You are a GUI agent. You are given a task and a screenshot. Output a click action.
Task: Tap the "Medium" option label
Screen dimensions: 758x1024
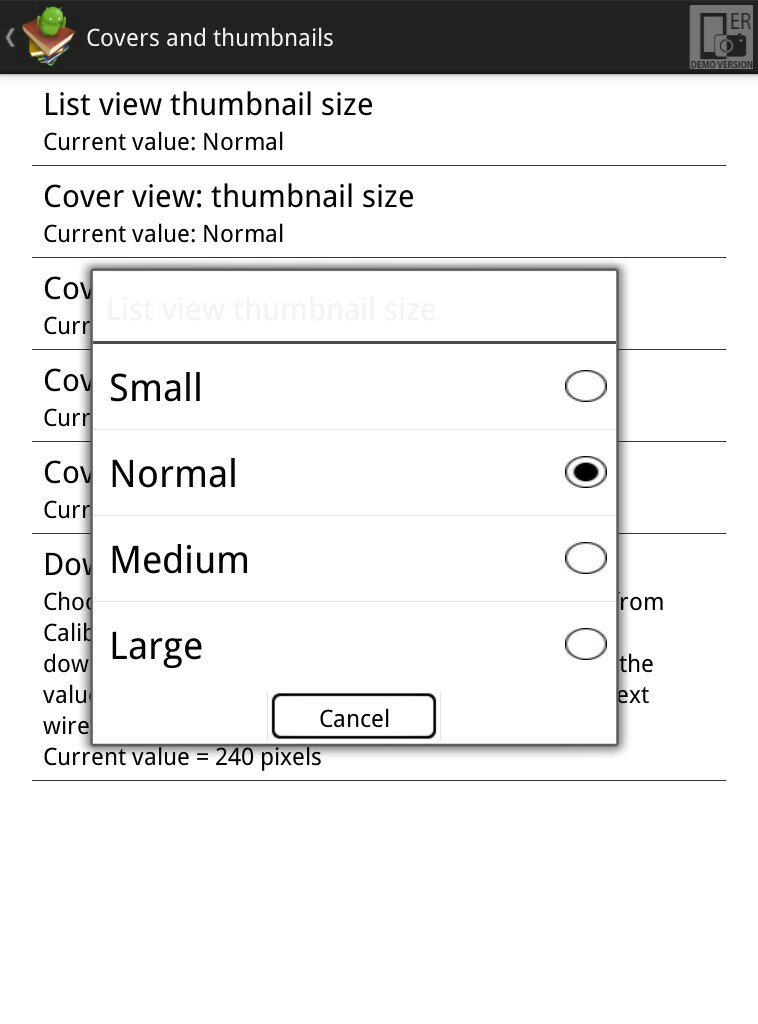180,560
